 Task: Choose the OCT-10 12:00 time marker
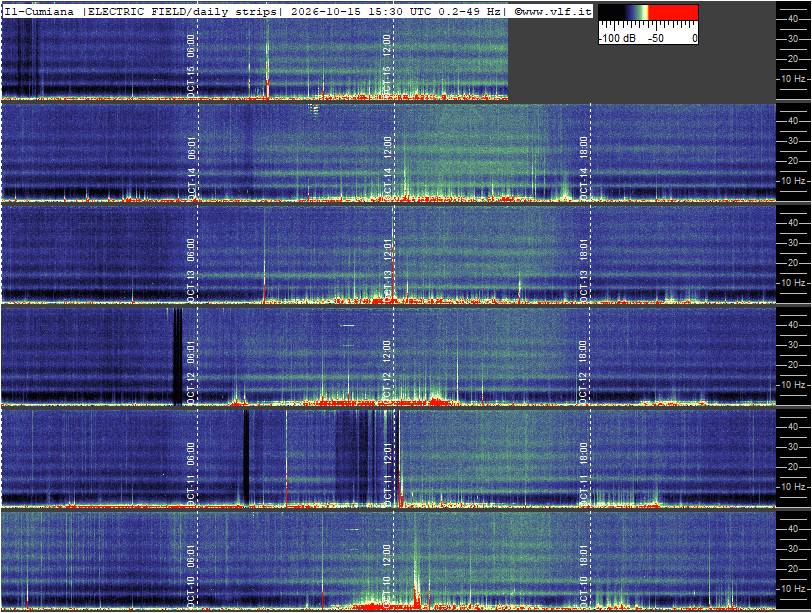click(x=386, y=576)
